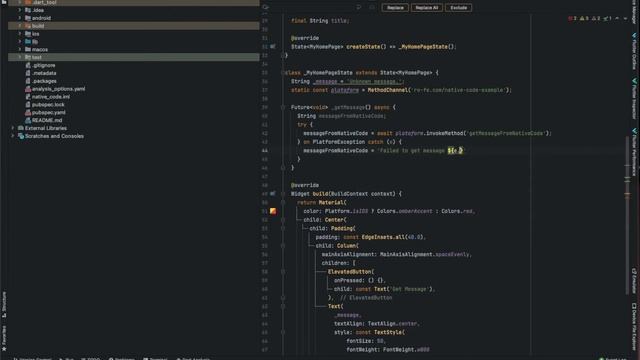640x360 pixels.
Task: Select the .packages file
Action: coord(44,81)
